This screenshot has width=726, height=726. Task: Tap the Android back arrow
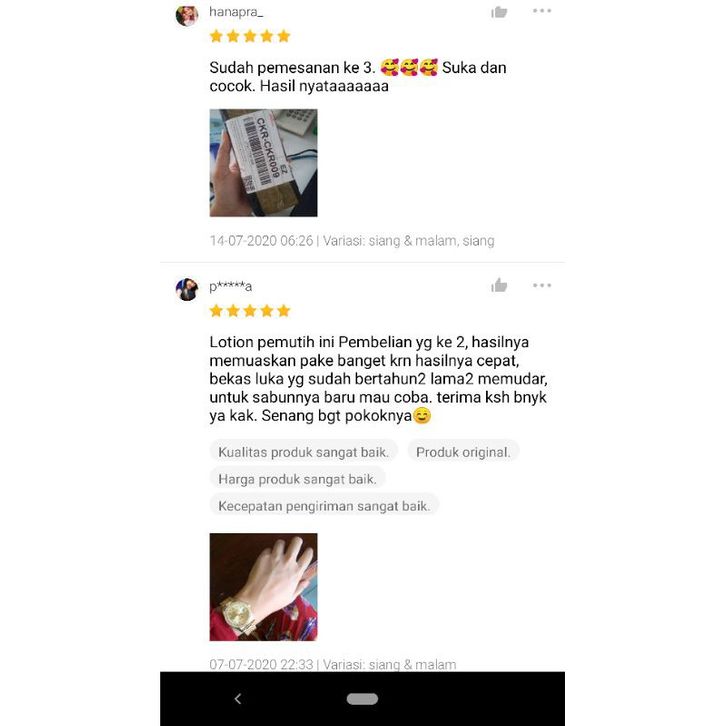pos(238,699)
